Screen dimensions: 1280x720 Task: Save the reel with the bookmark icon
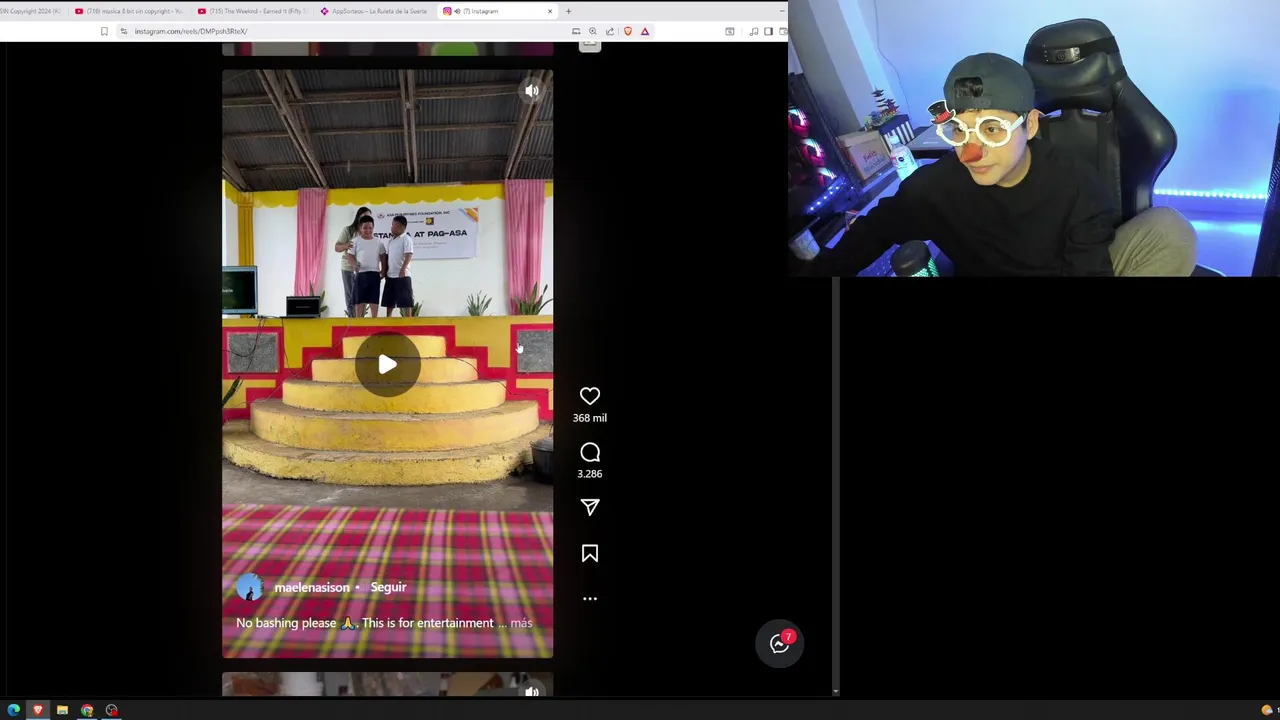[x=590, y=553]
